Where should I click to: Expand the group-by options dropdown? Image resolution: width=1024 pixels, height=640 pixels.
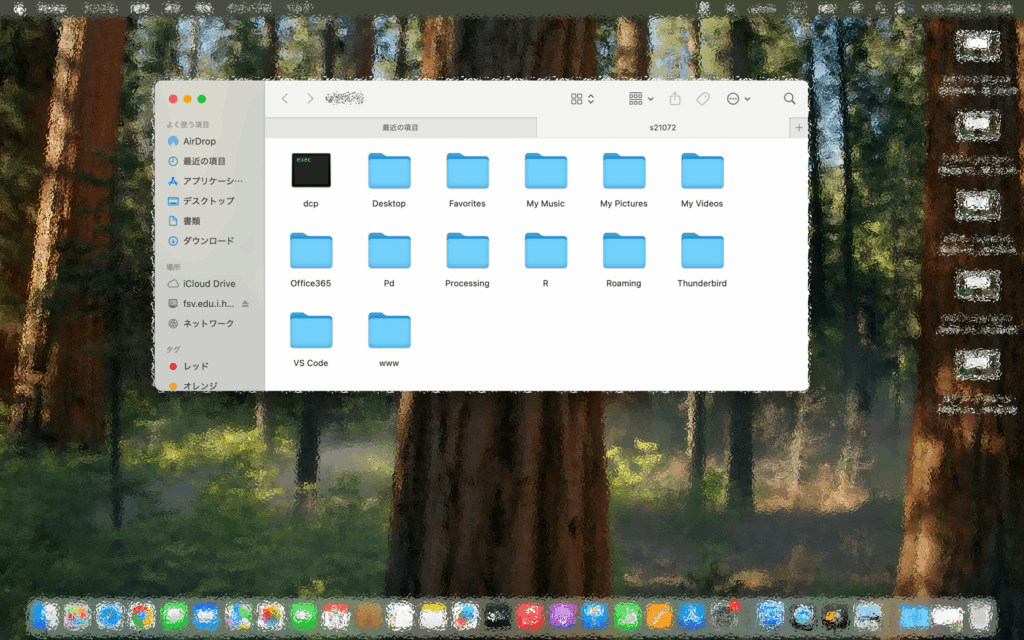click(641, 99)
